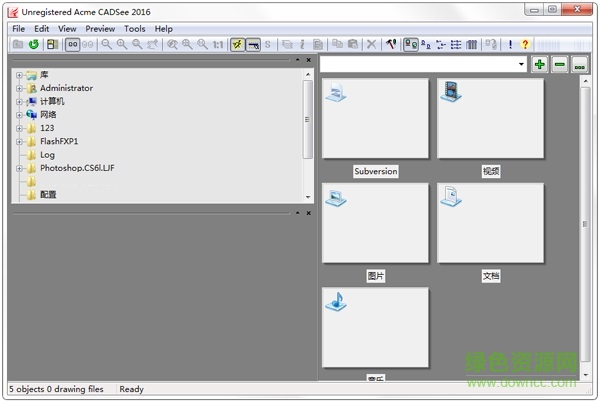Open the Preview menu
This screenshot has height=401, width=600.
100,29
